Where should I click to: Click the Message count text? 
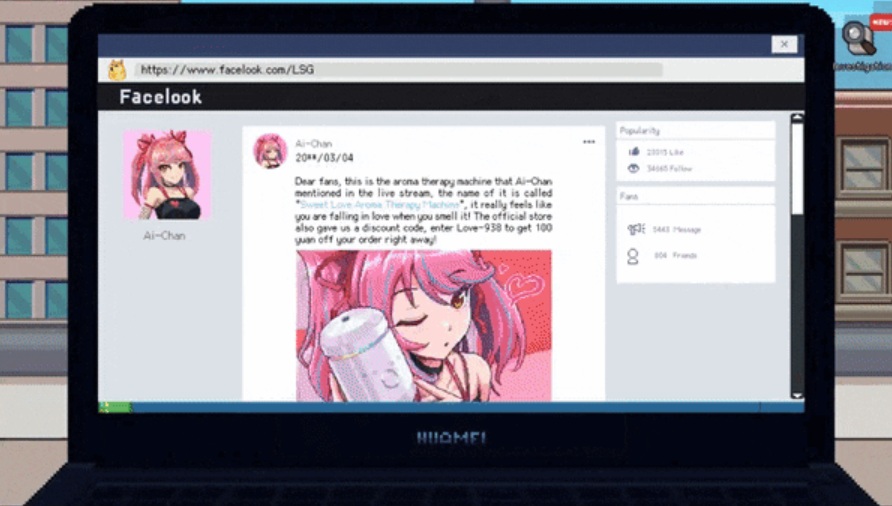coord(676,229)
